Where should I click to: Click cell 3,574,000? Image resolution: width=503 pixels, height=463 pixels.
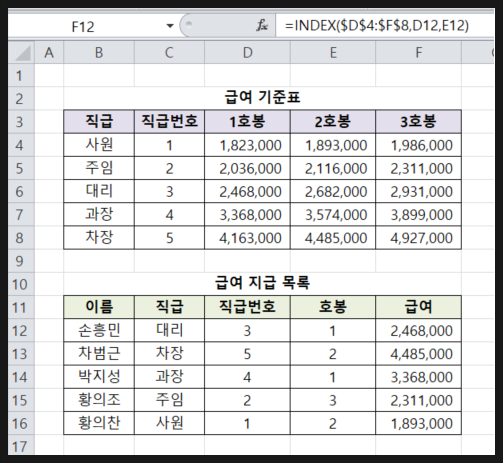[x=333, y=214]
